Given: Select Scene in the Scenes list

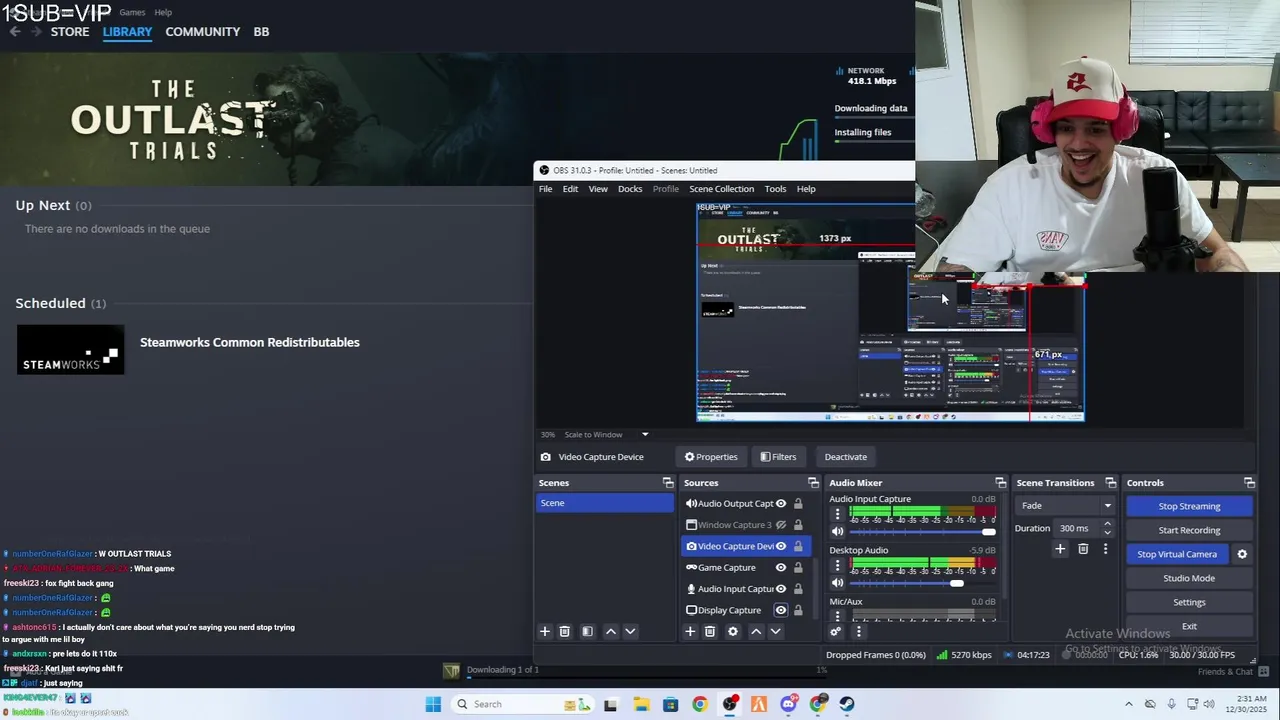Looking at the screenshot, I should click(604, 503).
